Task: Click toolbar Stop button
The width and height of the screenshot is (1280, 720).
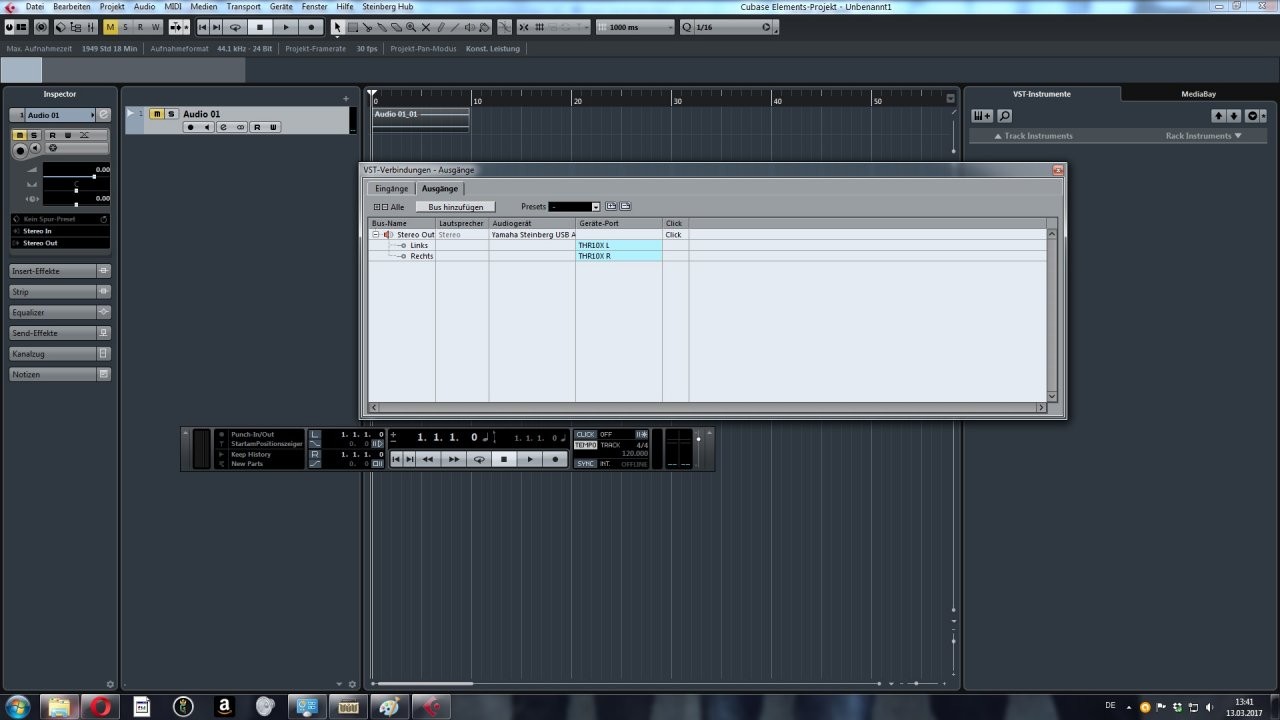Action: [260, 27]
